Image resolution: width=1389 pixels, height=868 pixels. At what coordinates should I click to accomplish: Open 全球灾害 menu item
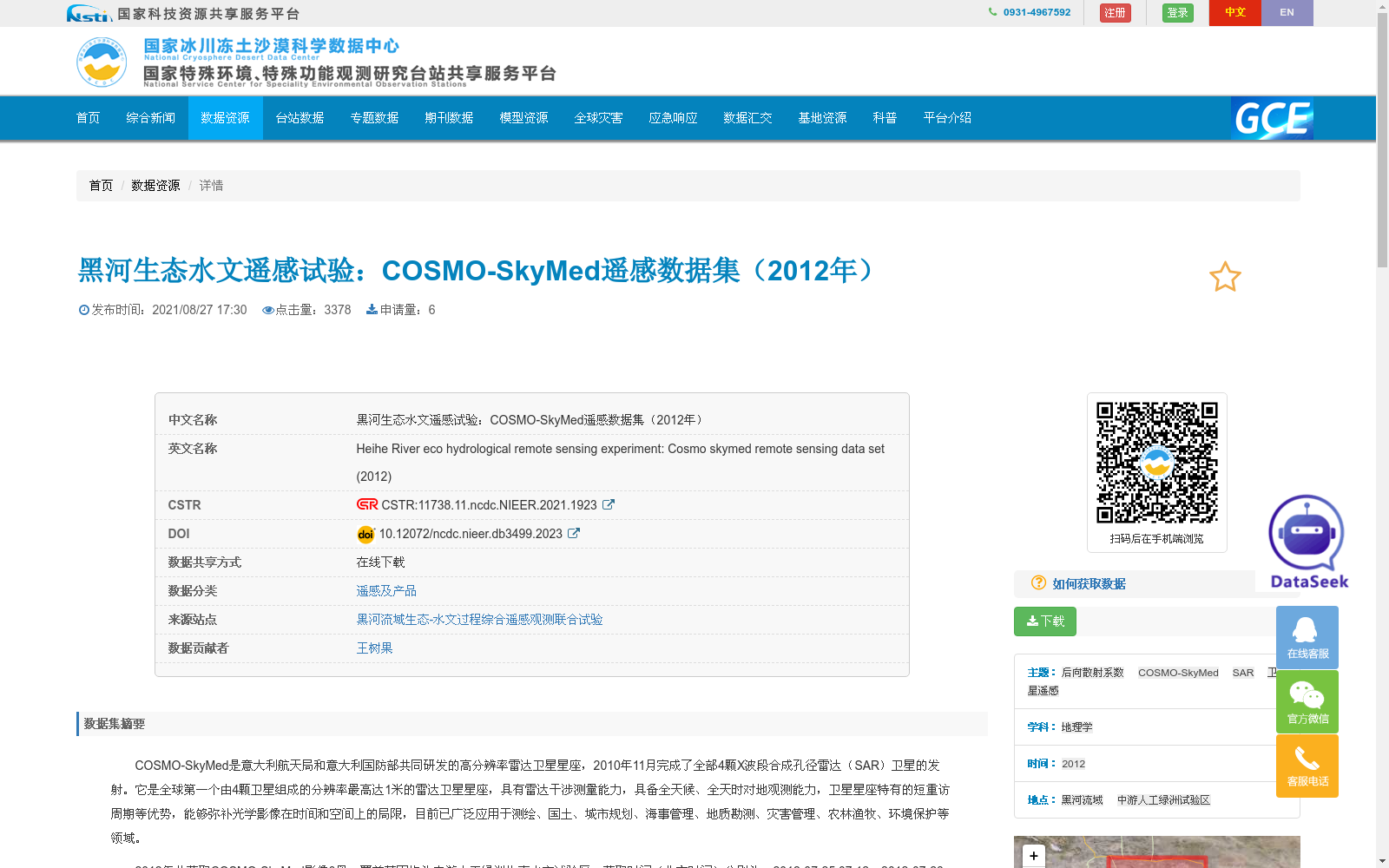point(598,118)
